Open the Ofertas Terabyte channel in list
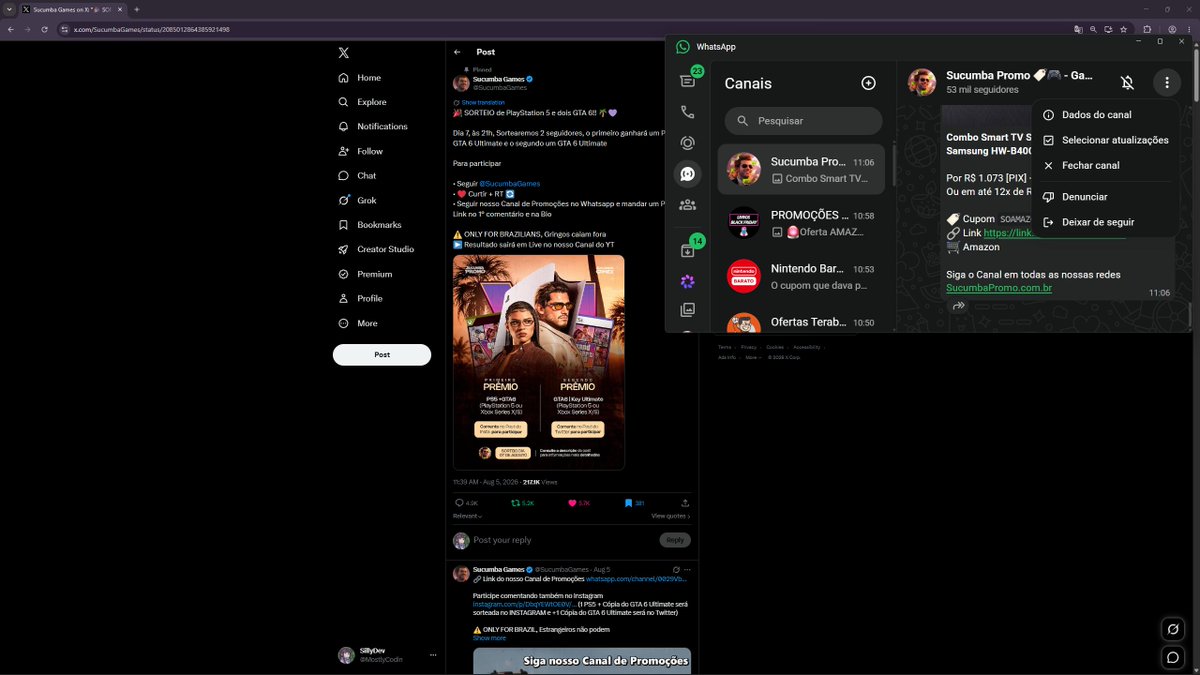 click(801, 322)
